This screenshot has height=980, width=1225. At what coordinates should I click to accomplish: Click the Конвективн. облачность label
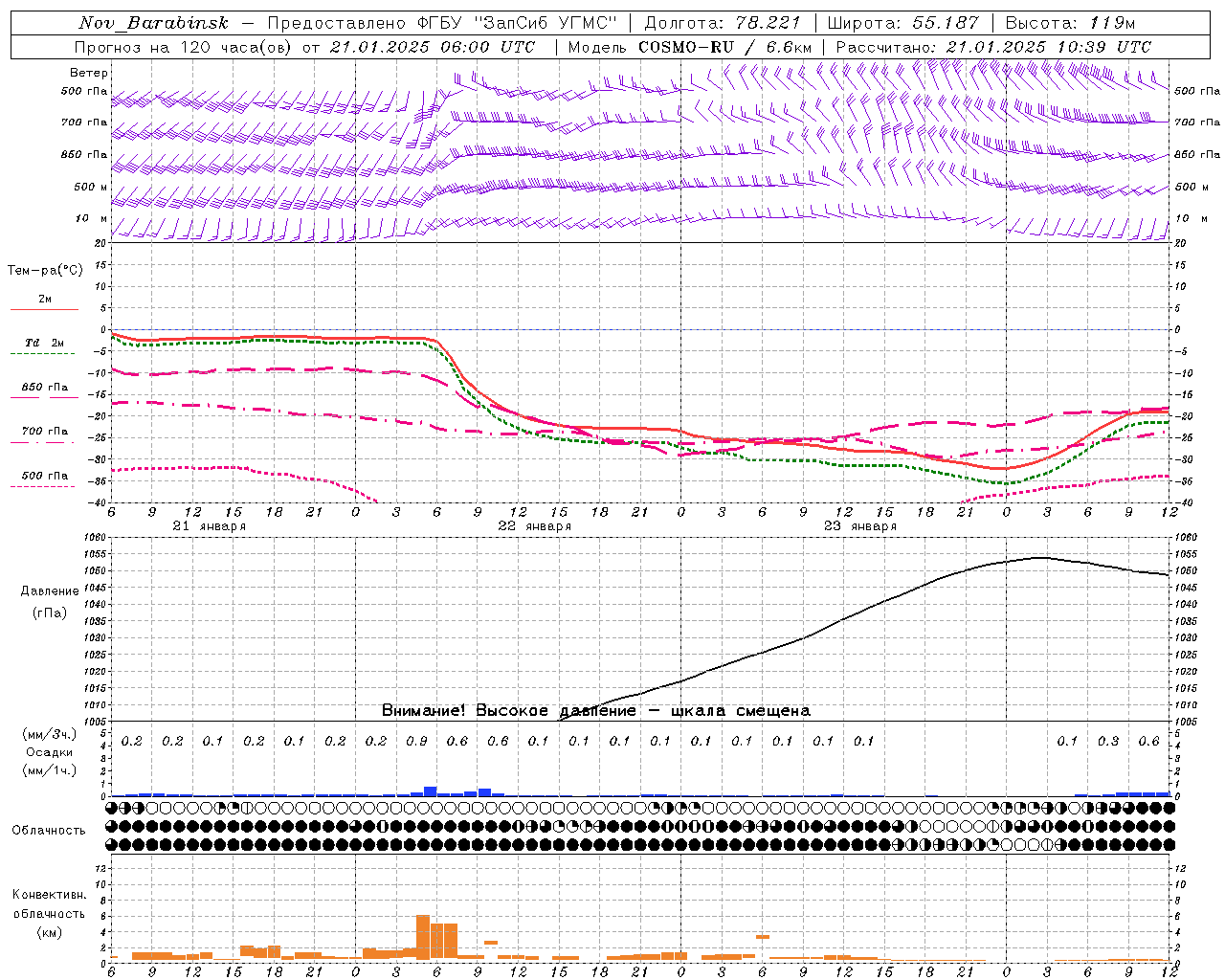[x=49, y=904]
